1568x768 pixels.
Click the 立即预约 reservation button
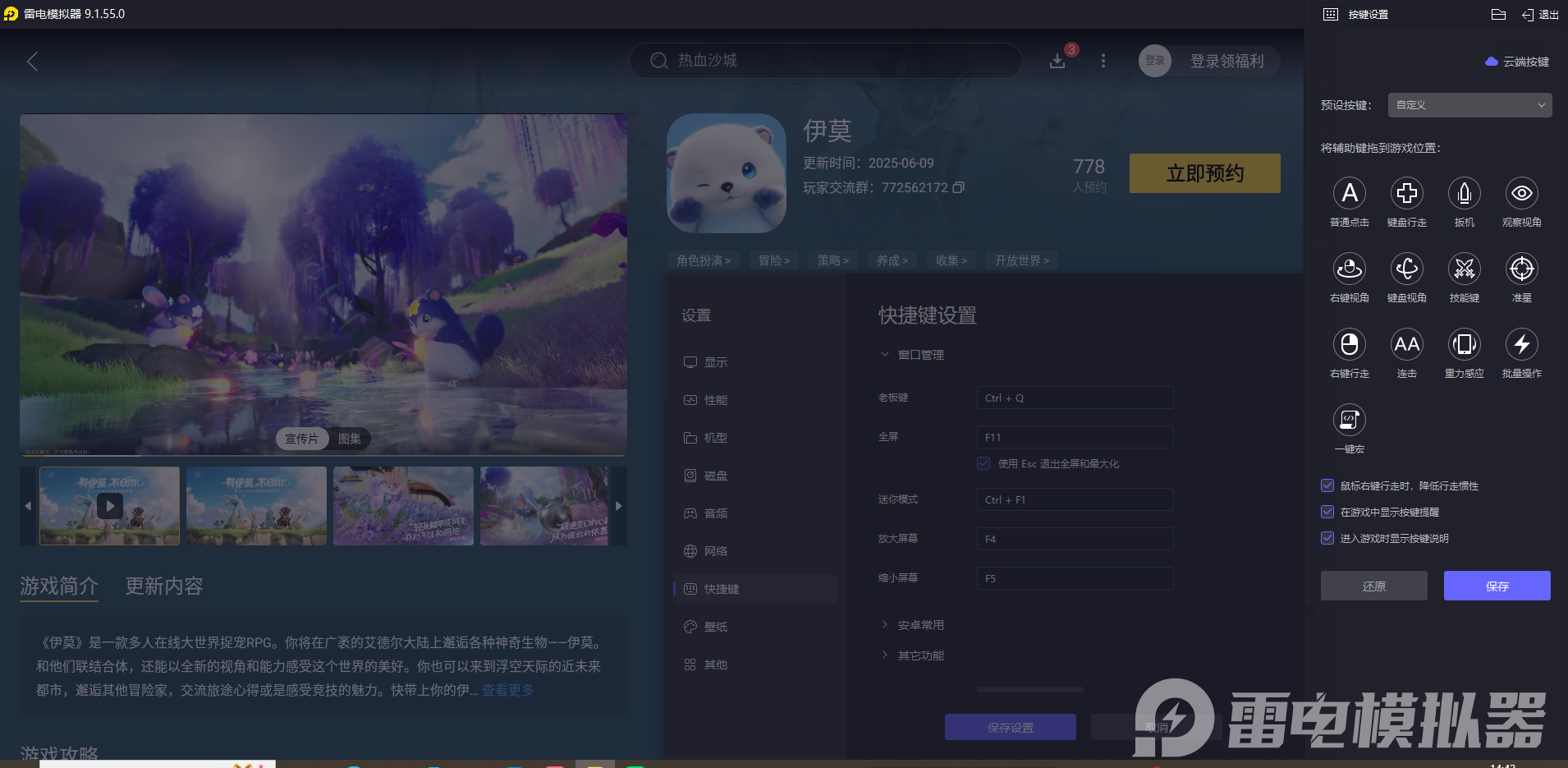pos(1204,173)
